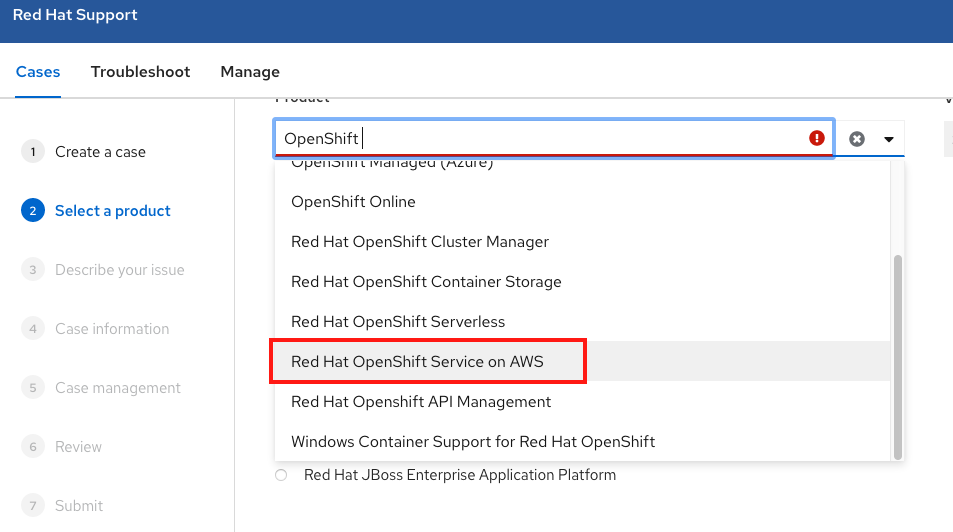Select Red Hat OpenShift Container Storage
Image resolution: width=953 pixels, height=532 pixels.
[x=426, y=282]
